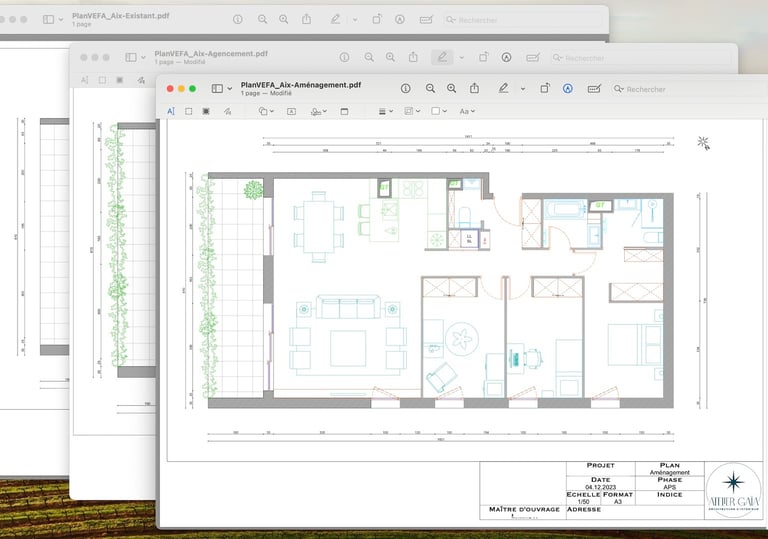This screenshot has width=768, height=539.
Task: Toggle Markup toolbar in the Agencement window
Action: click(x=506, y=58)
